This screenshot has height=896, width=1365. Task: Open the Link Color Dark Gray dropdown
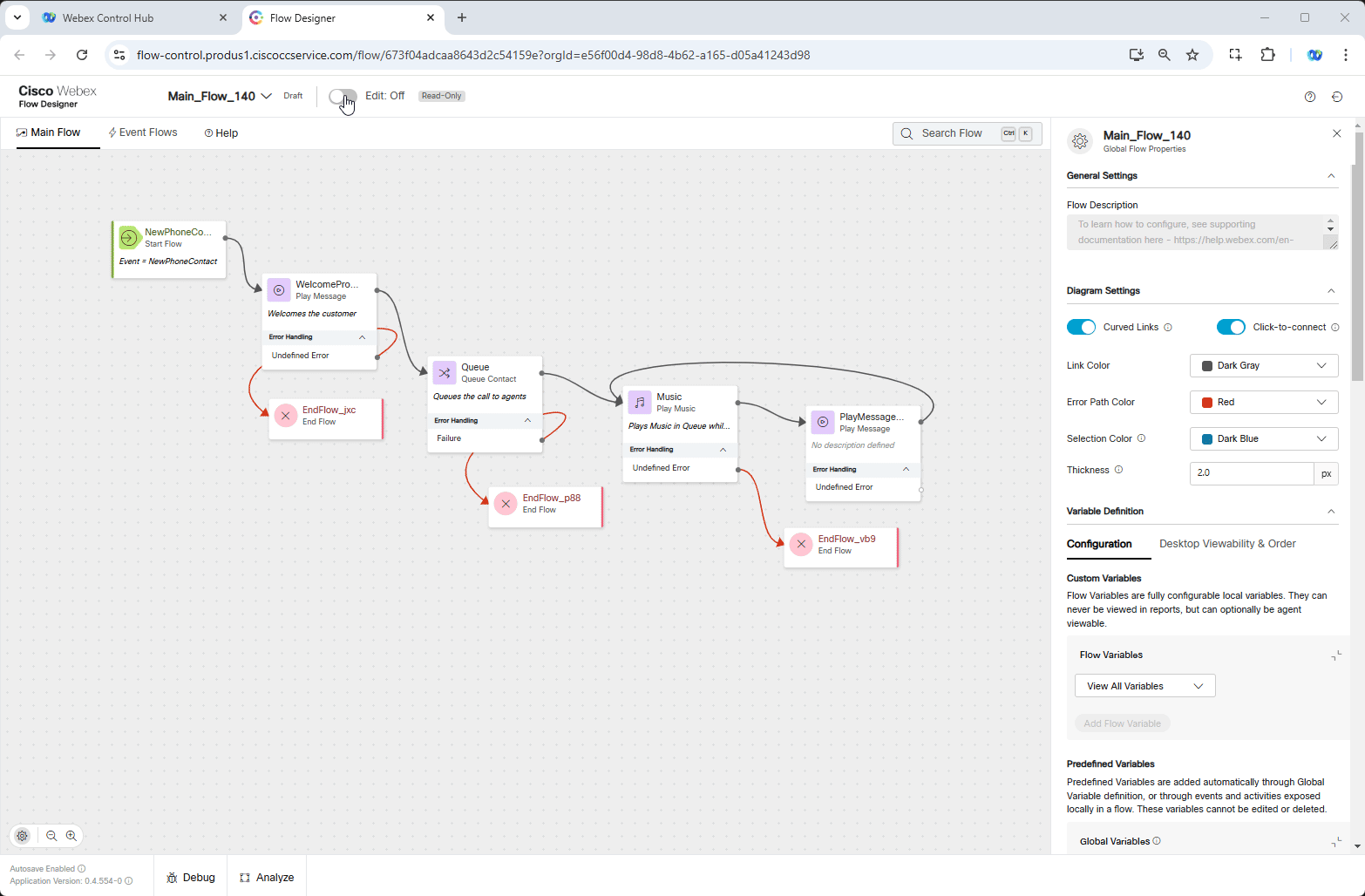click(x=1264, y=365)
